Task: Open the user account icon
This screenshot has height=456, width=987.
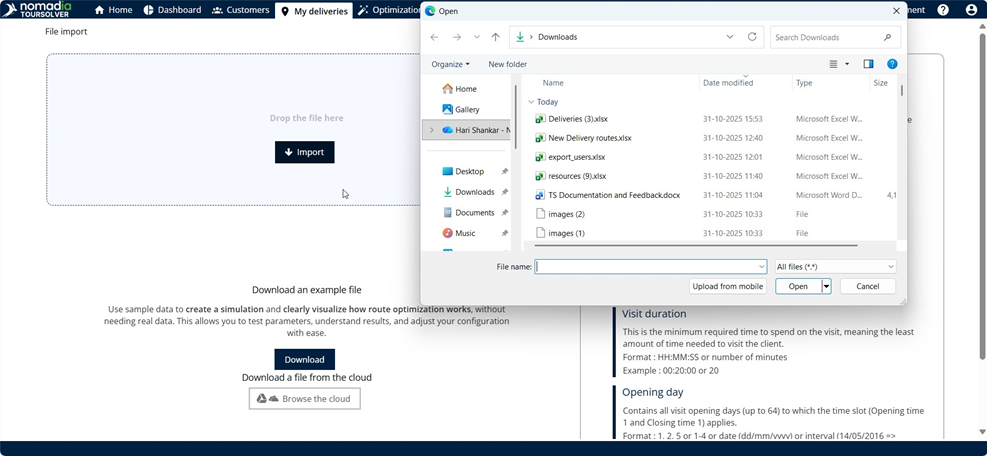Action: [x=971, y=10]
